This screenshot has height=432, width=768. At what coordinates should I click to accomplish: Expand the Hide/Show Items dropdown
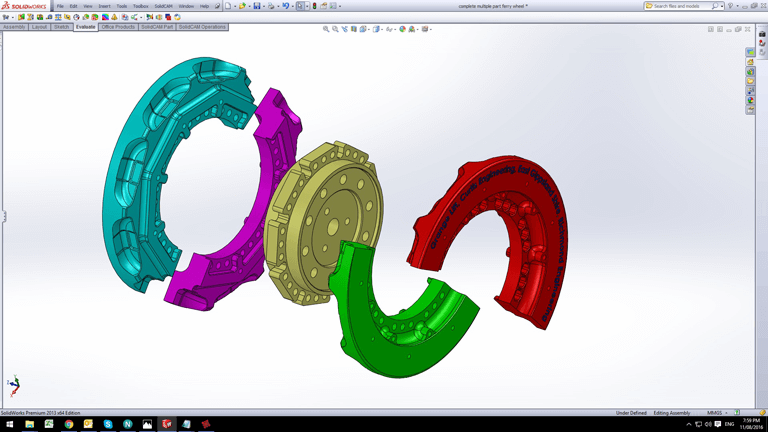click(392, 29)
